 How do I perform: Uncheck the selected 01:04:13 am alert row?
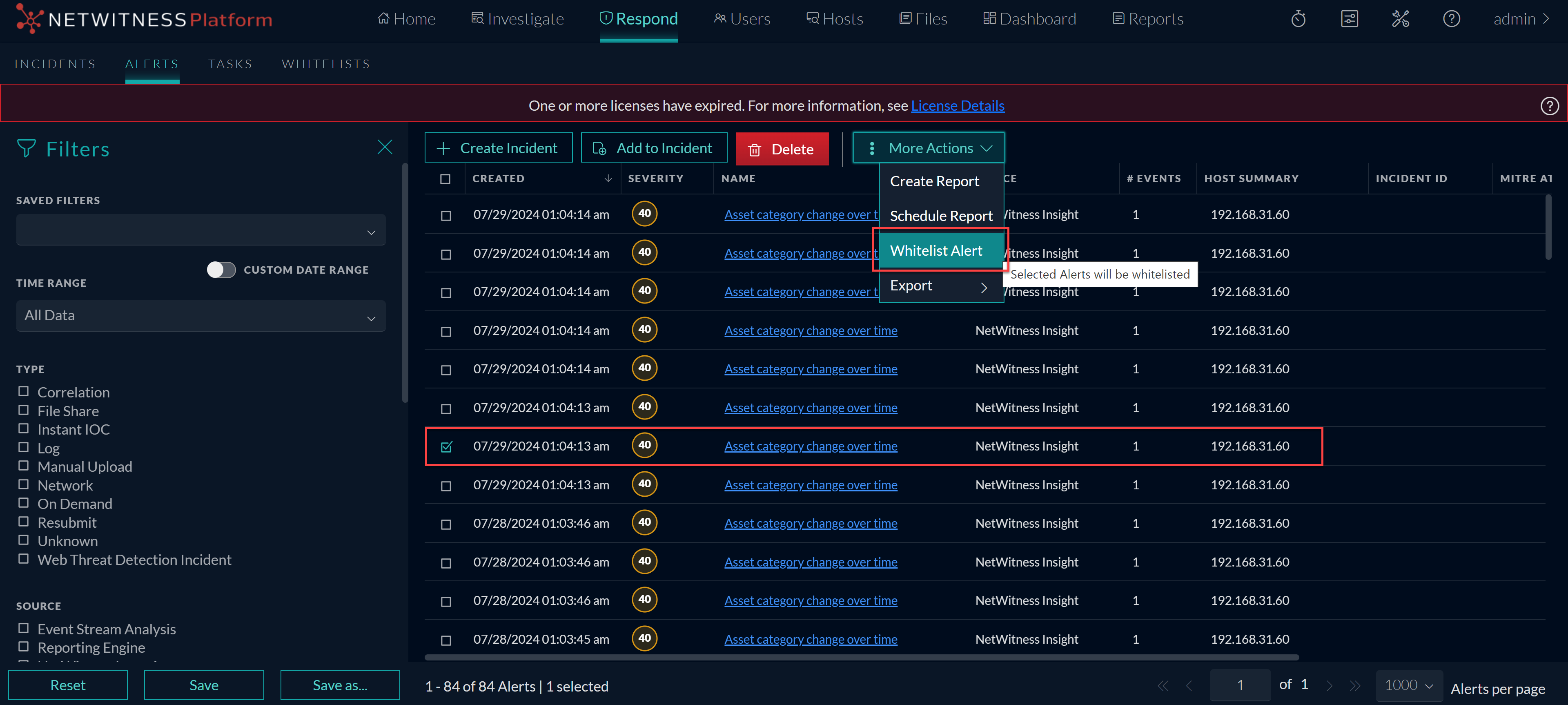pos(446,447)
